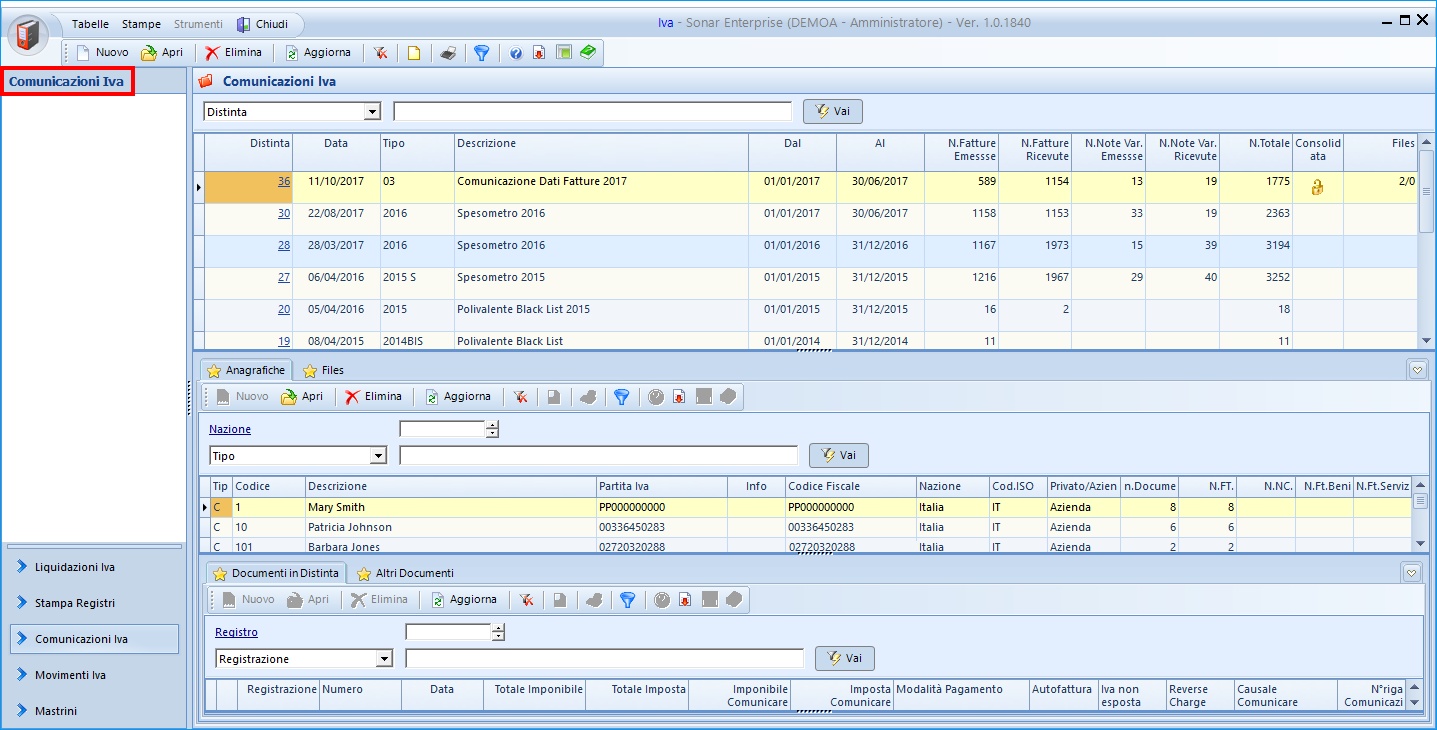Open the Tabelle menu

click(90, 24)
